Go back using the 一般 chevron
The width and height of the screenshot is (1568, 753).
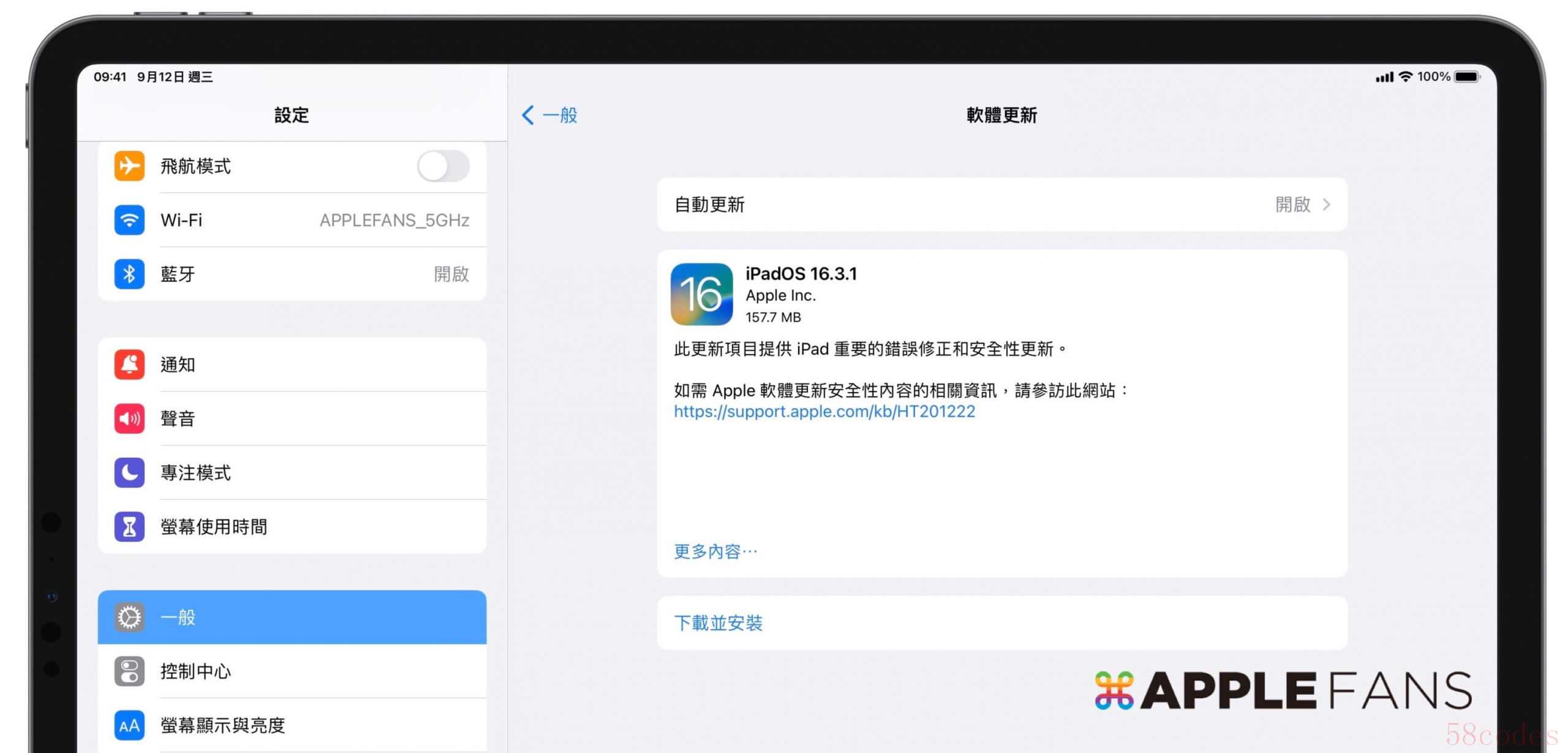pos(529,115)
